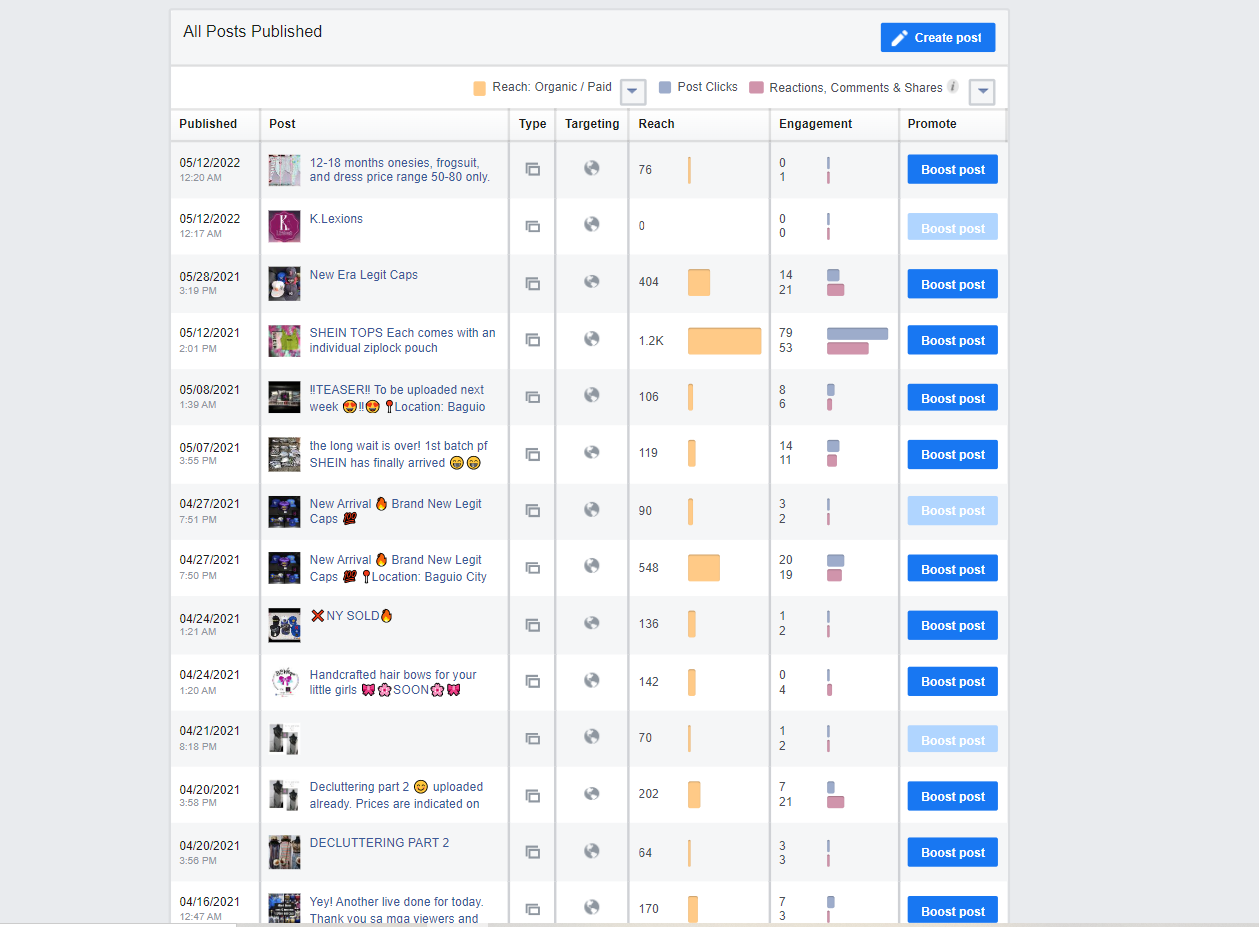The image size is (1259, 927).
Task: Open the K.Lexions post link
Action: click(336, 219)
